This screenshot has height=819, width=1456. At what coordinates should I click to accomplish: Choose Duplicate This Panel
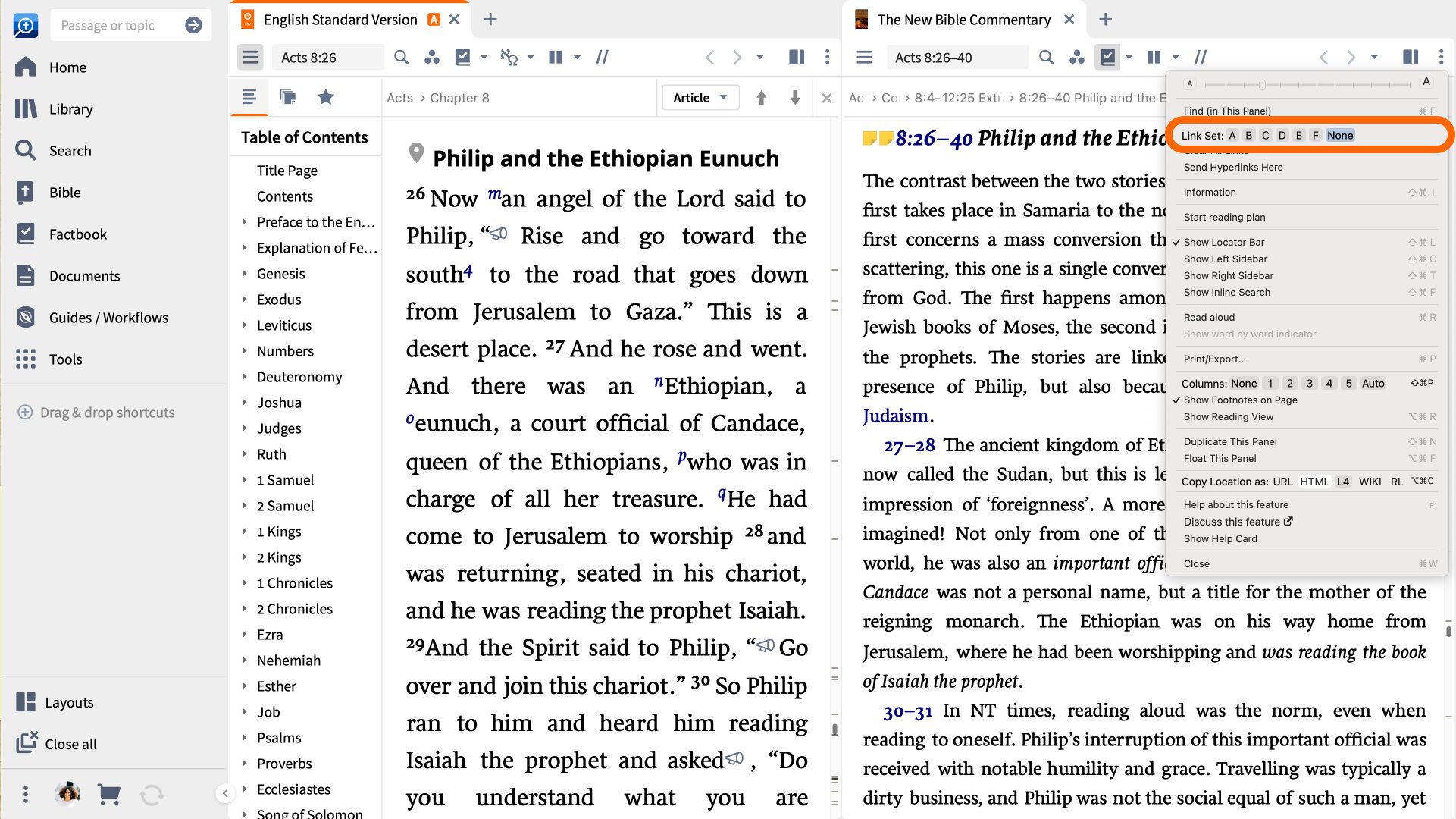pyautogui.click(x=1230, y=441)
